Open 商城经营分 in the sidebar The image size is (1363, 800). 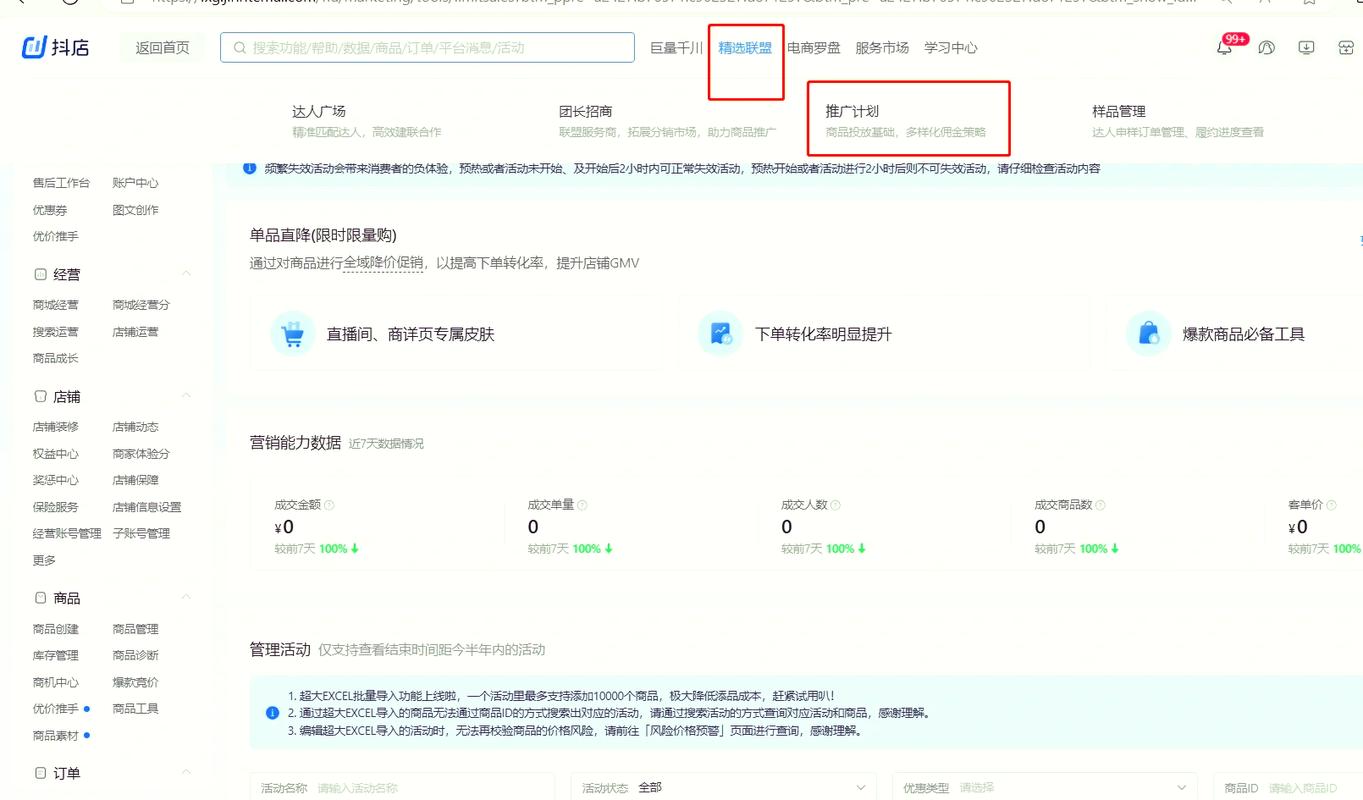[141, 305]
